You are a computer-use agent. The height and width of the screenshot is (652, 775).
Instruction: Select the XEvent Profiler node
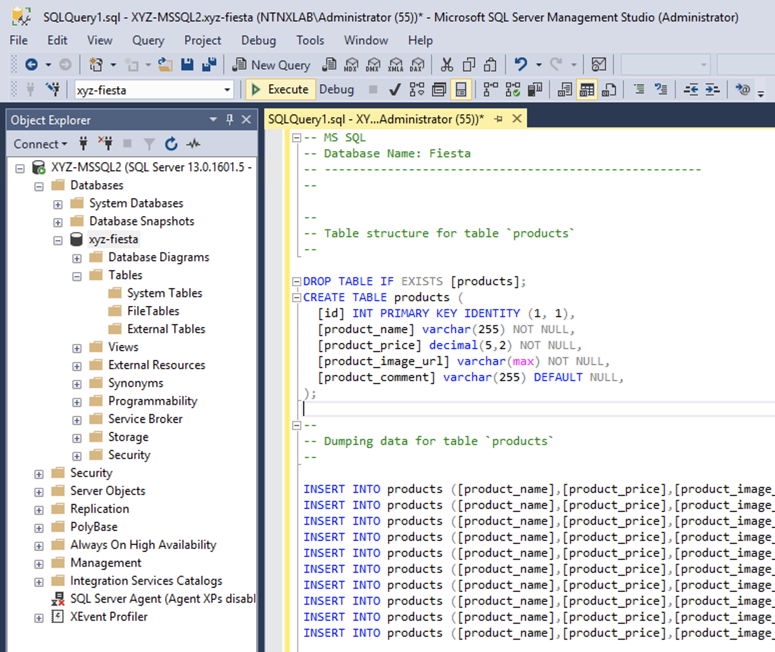pyautogui.click(x=109, y=616)
